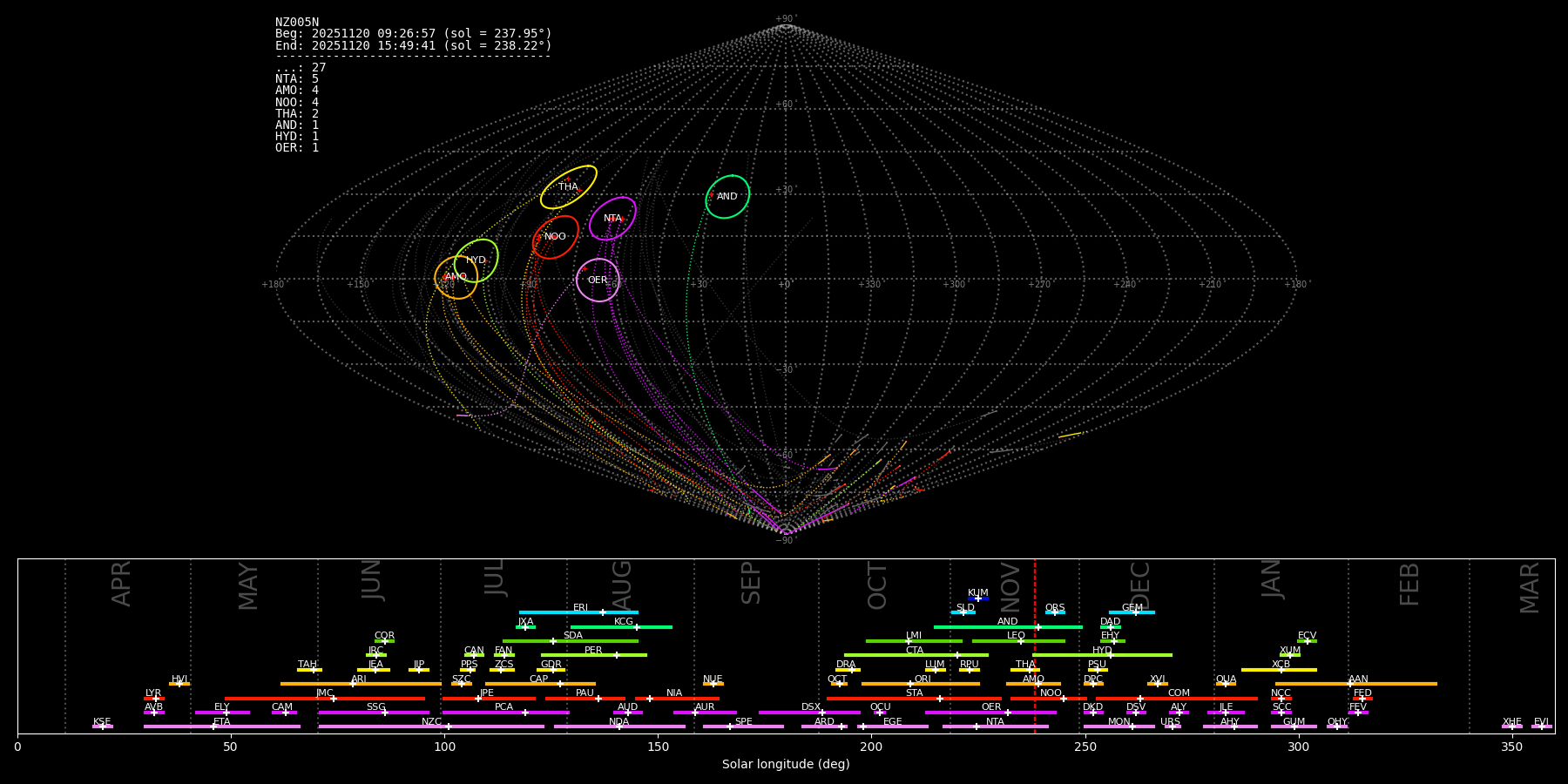
Task: Click the MON shower bar in timeline
Action: [1119, 727]
